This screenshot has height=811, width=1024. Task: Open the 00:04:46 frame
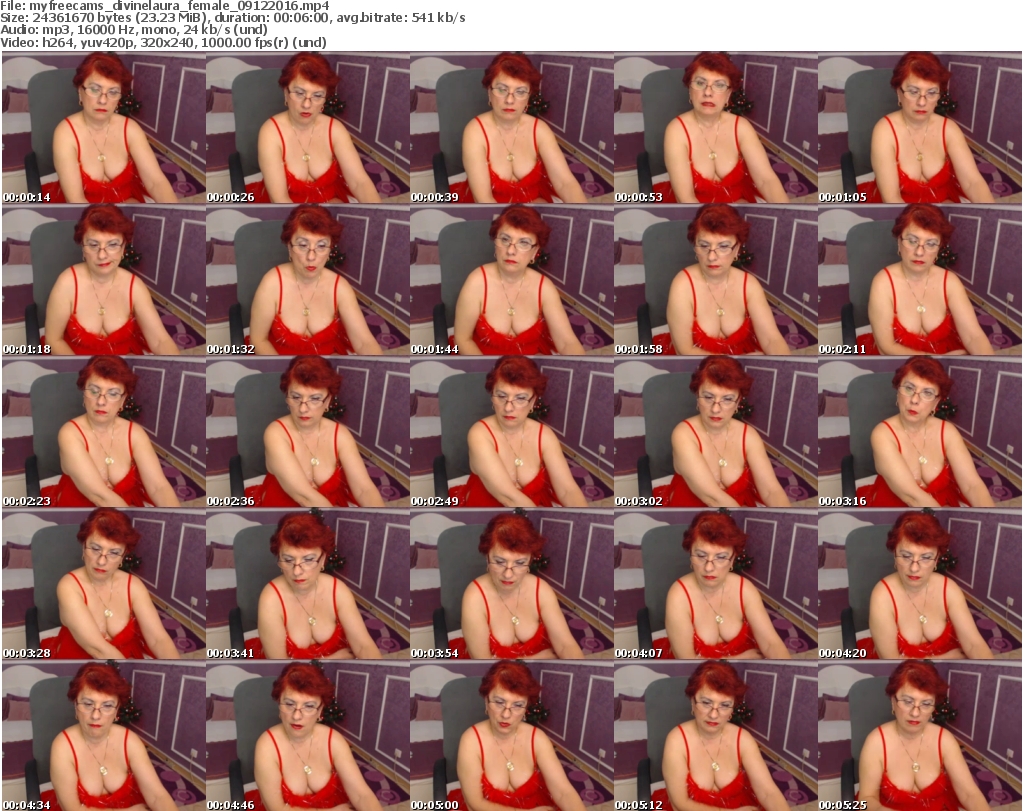[x=308, y=736]
